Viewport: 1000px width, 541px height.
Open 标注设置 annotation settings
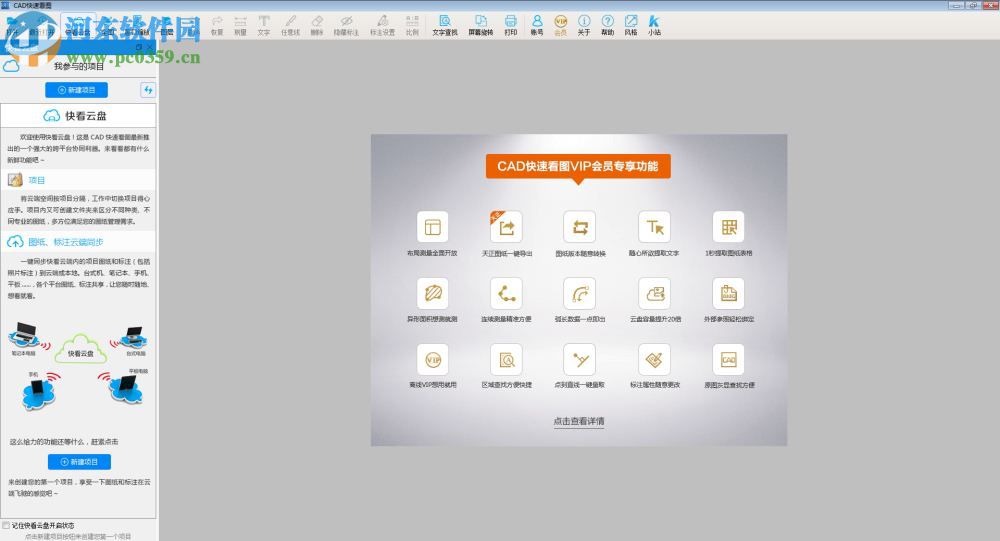[x=383, y=26]
